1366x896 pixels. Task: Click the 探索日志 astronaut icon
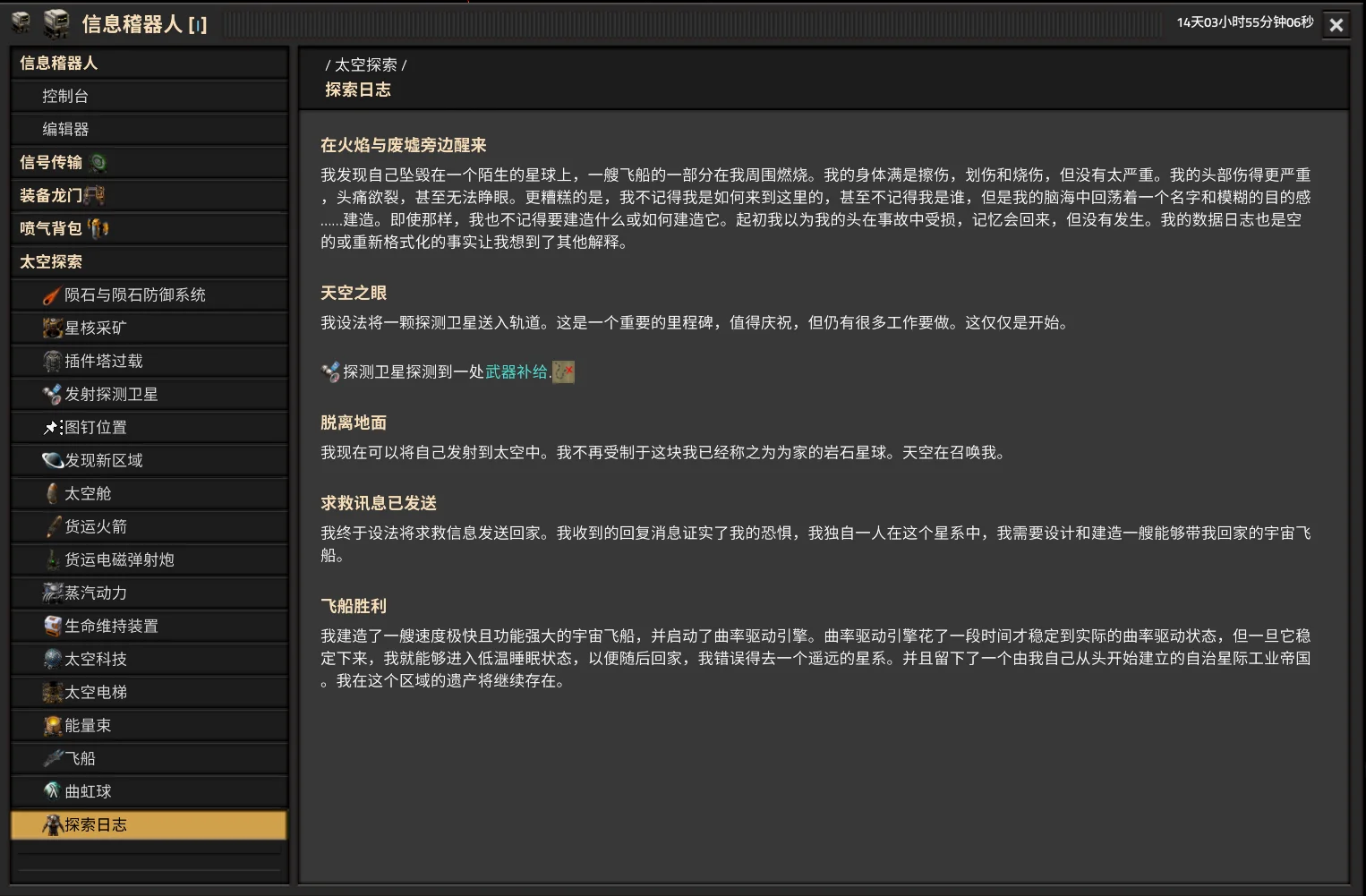(x=53, y=825)
